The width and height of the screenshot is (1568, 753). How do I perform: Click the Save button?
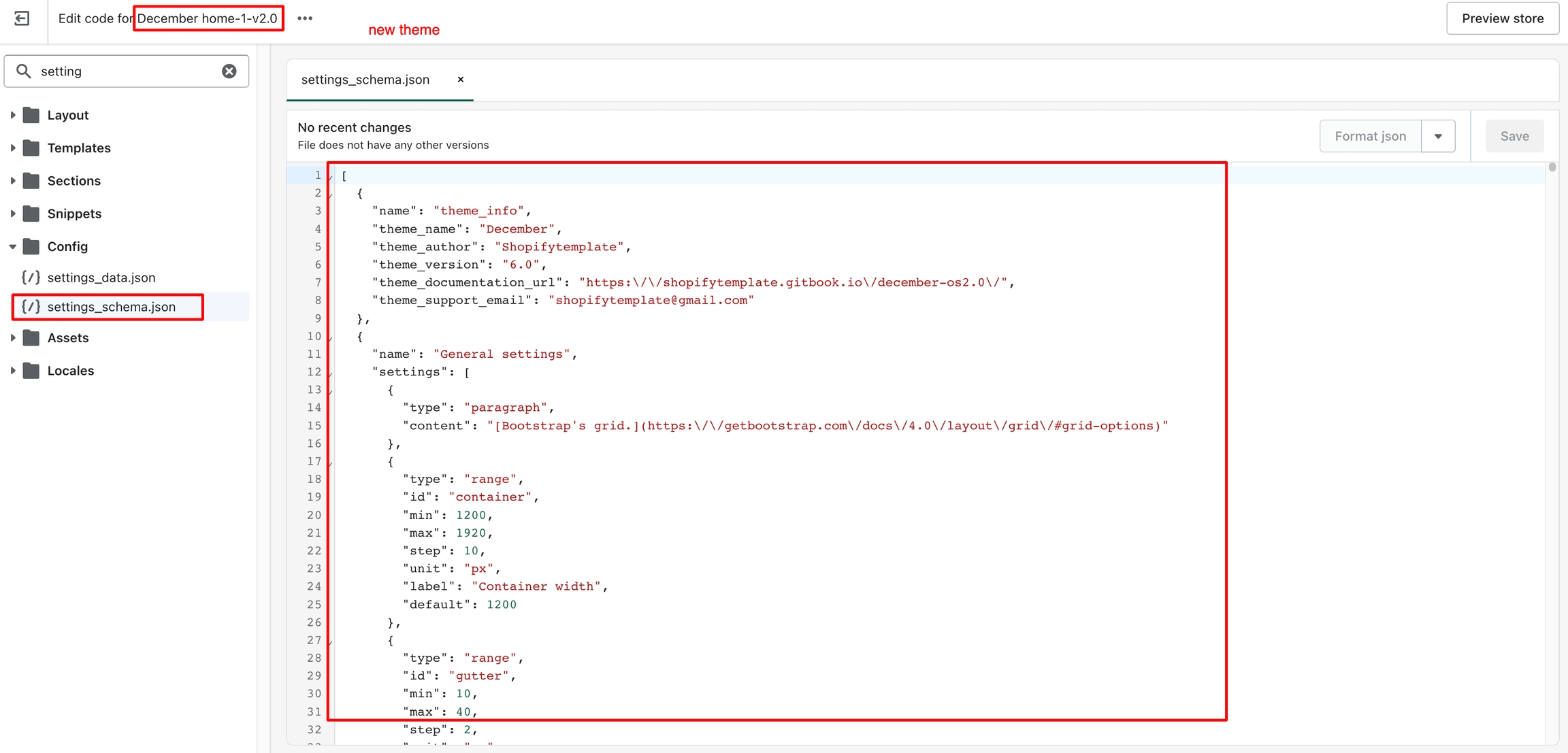pos(1514,136)
